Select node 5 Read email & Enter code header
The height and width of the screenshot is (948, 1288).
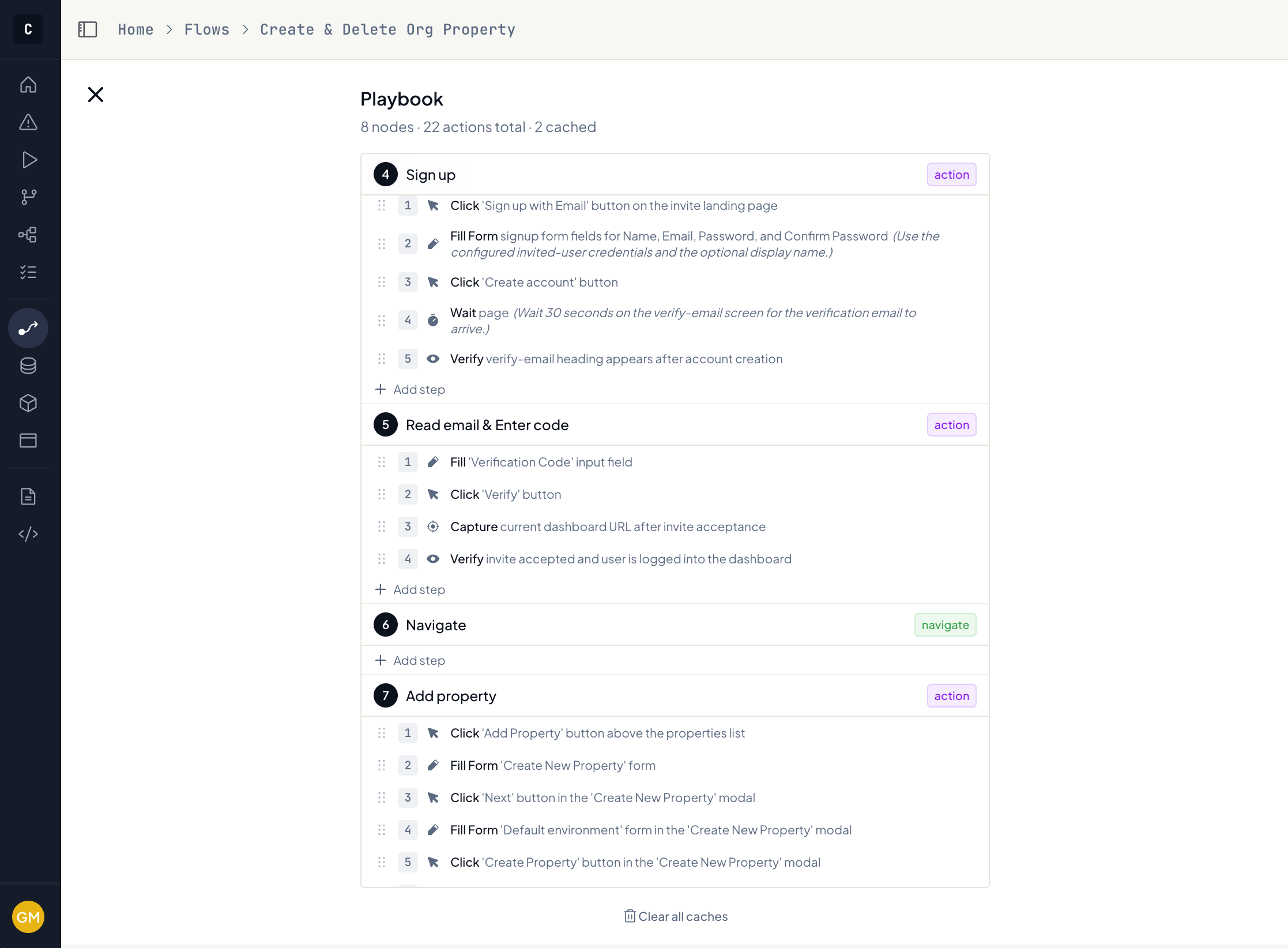point(675,425)
